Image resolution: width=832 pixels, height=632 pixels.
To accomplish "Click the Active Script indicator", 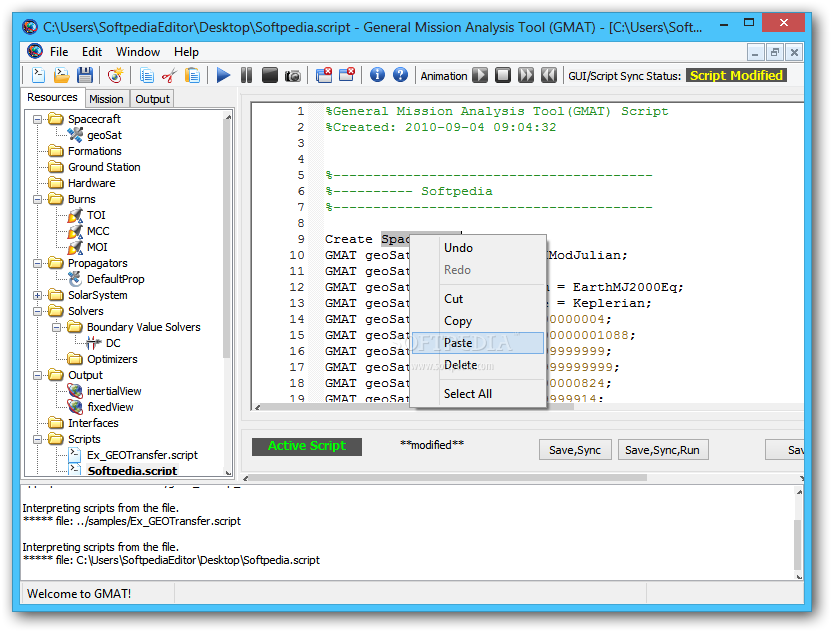I will [307, 446].
